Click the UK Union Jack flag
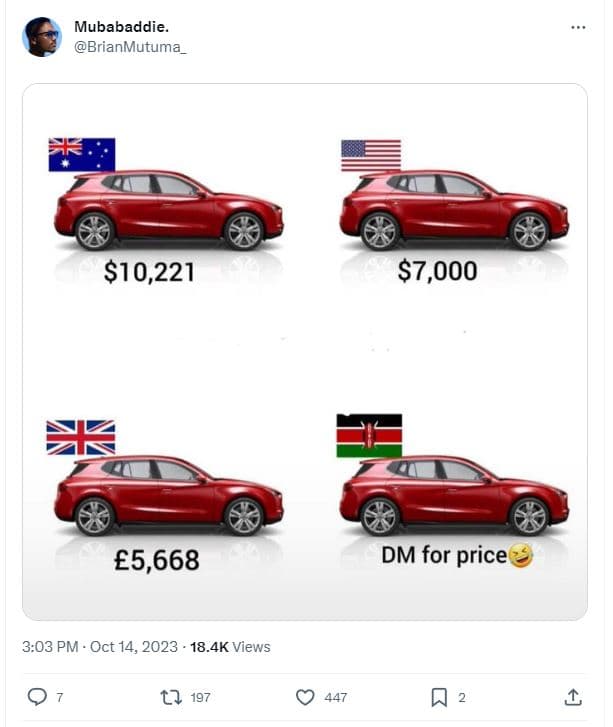The height and width of the screenshot is (727, 613). pyautogui.click(x=81, y=438)
